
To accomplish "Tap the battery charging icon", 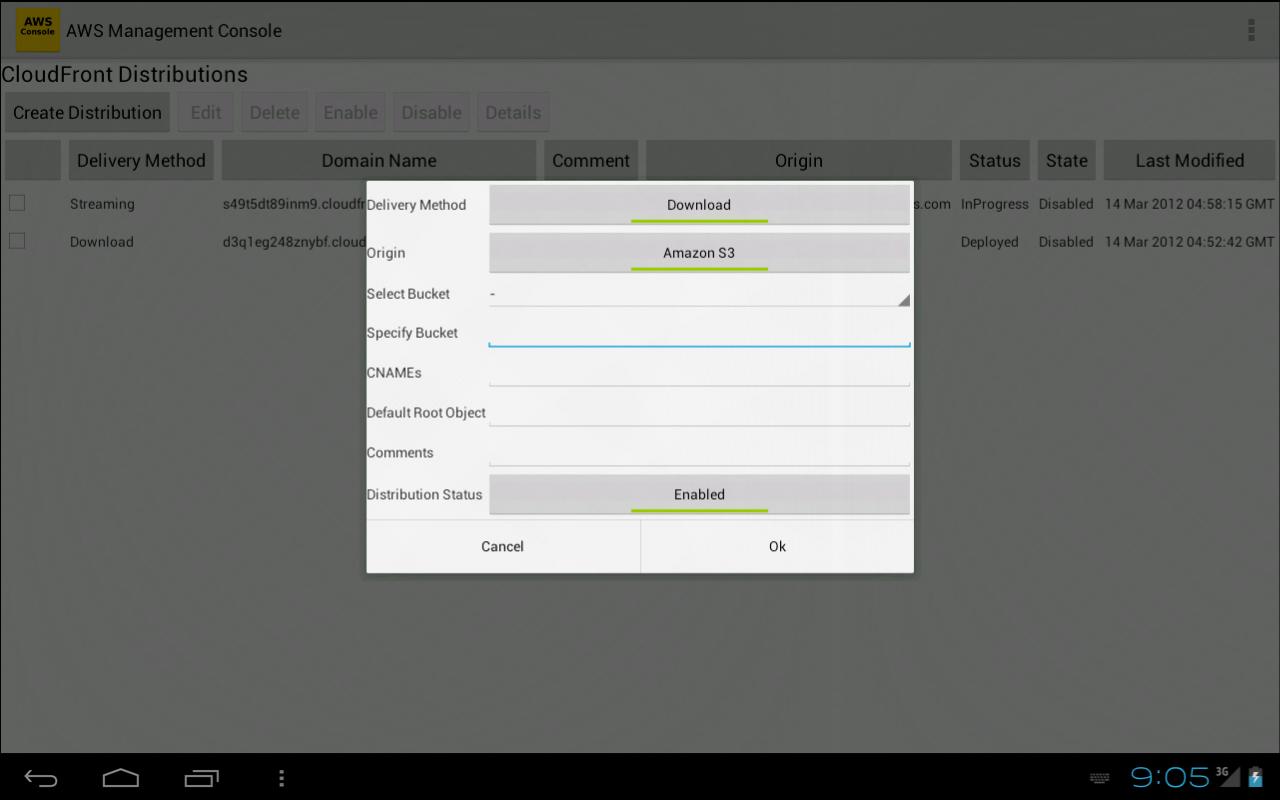I will 1255,777.
